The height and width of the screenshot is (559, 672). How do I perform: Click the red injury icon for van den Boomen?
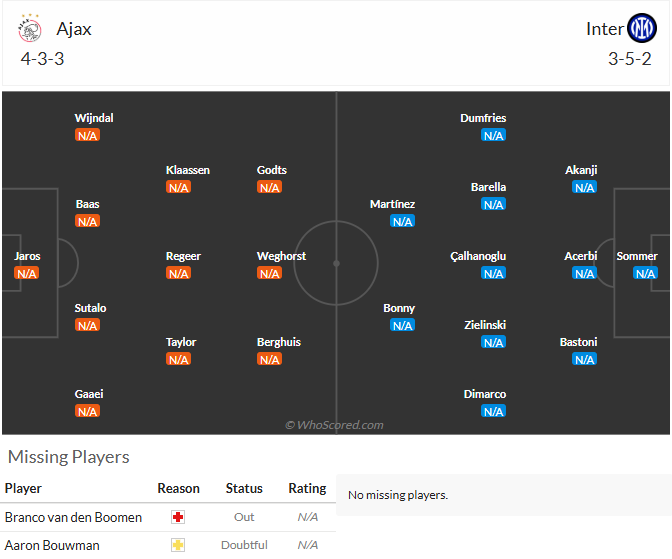(178, 517)
